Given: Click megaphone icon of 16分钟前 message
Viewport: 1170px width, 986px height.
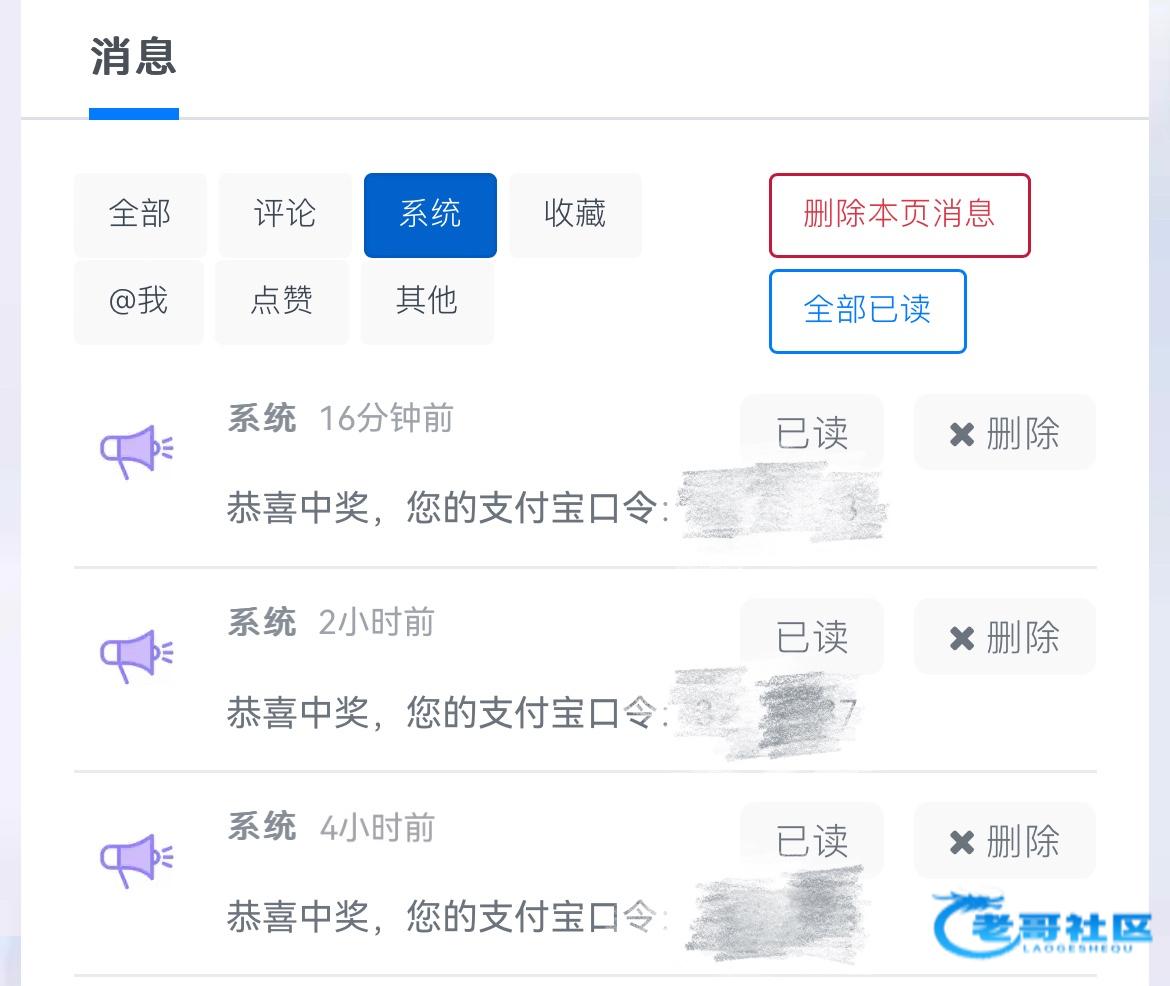Looking at the screenshot, I should (136, 451).
